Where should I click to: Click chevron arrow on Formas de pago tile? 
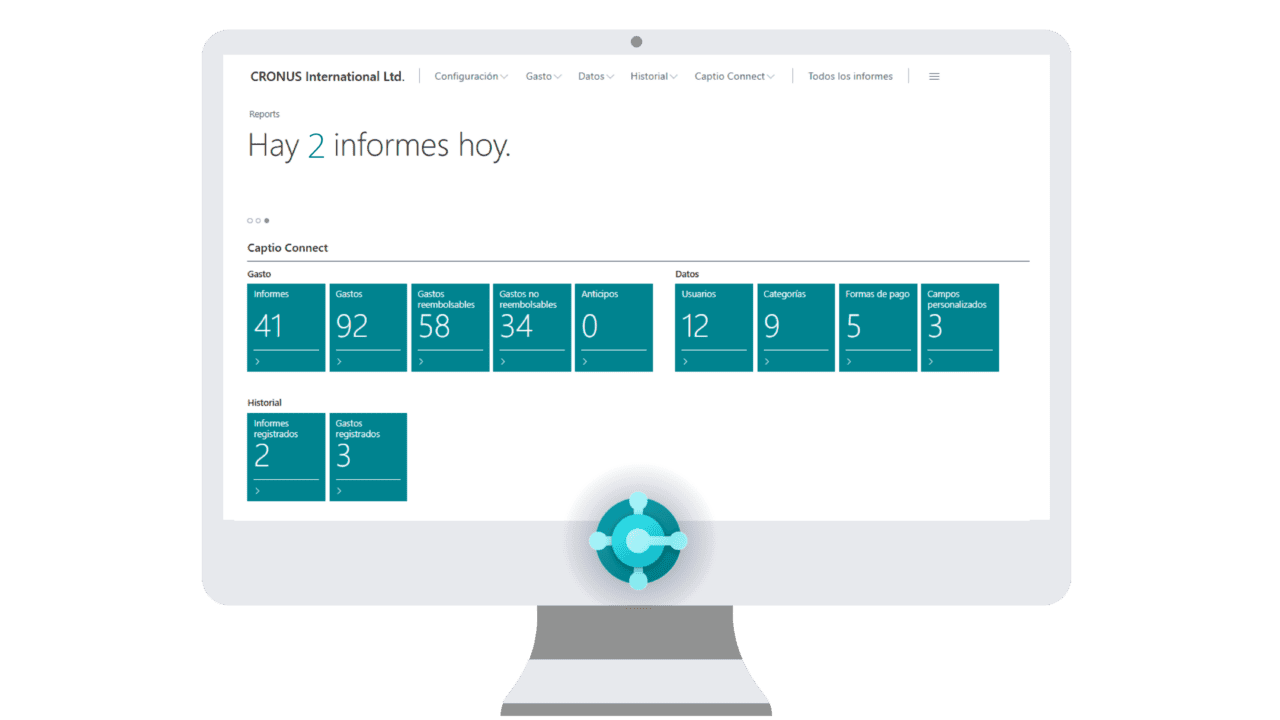tap(849, 362)
